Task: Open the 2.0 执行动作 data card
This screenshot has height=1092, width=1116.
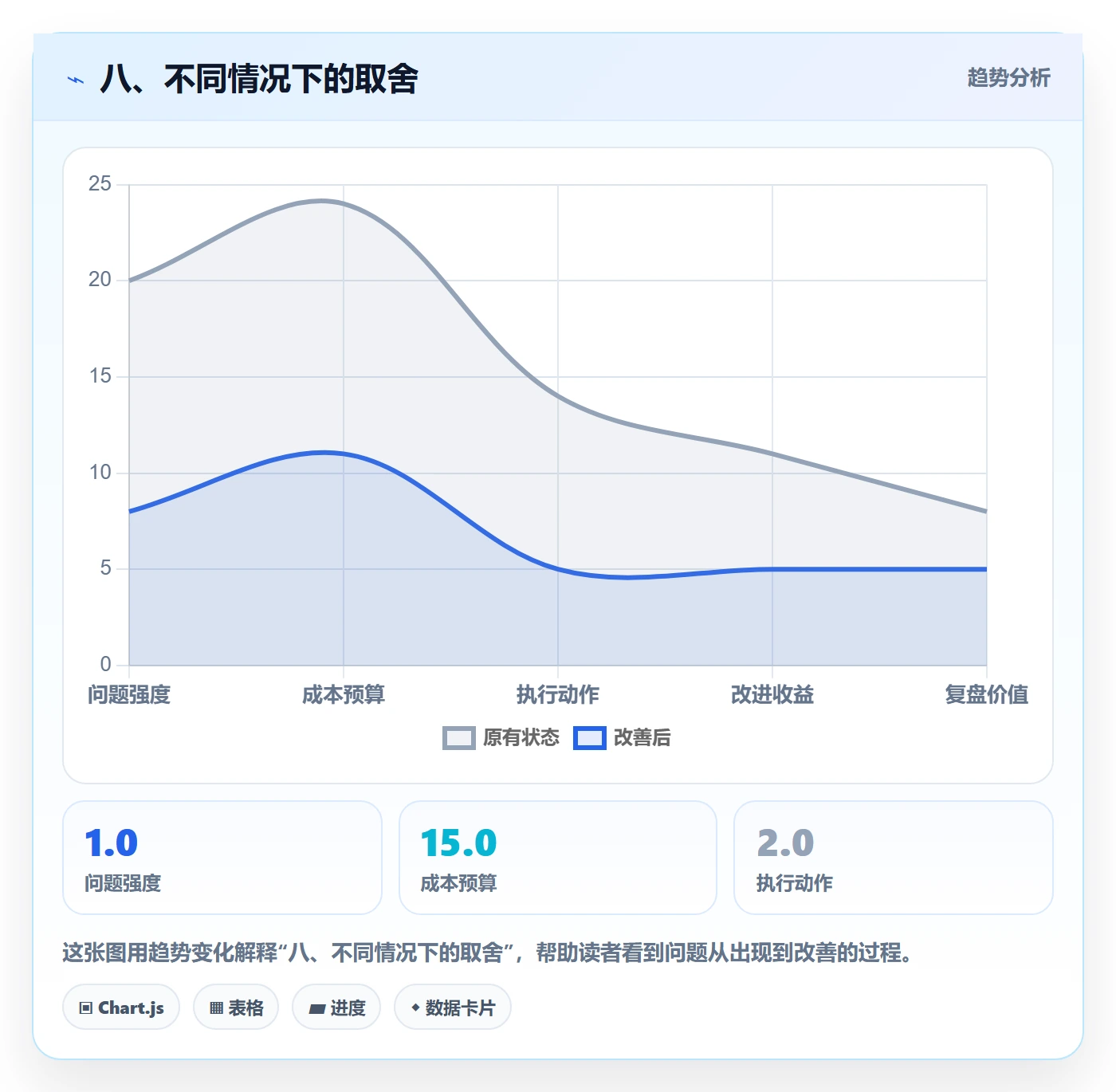Action: pos(893,858)
